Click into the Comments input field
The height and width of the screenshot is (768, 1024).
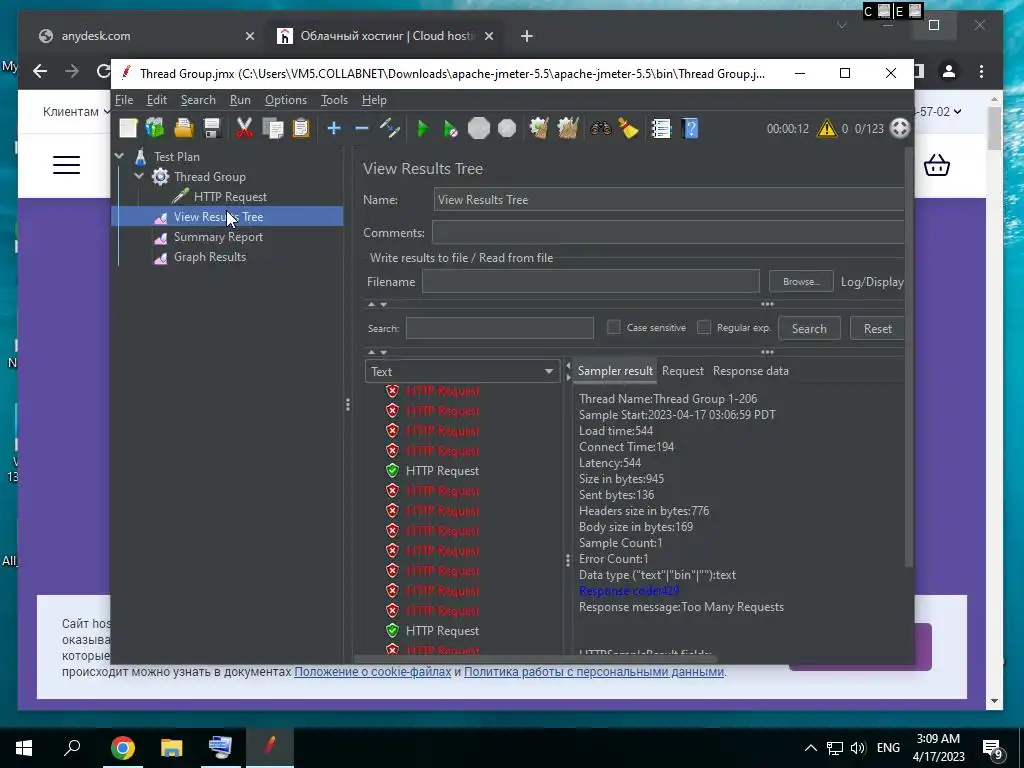click(667, 232)
